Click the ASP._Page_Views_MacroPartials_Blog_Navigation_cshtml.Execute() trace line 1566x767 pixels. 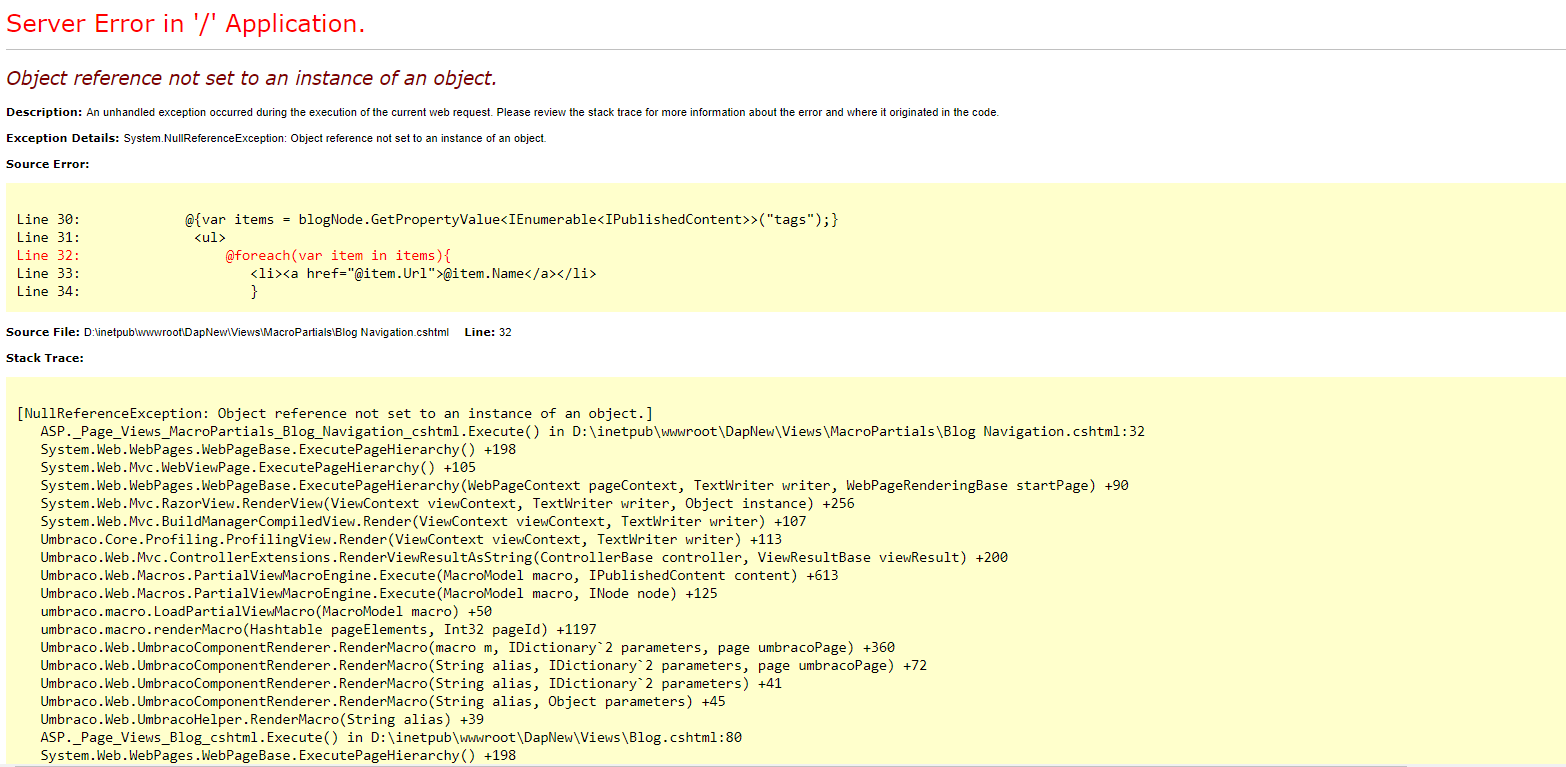(x=592, y=431)
